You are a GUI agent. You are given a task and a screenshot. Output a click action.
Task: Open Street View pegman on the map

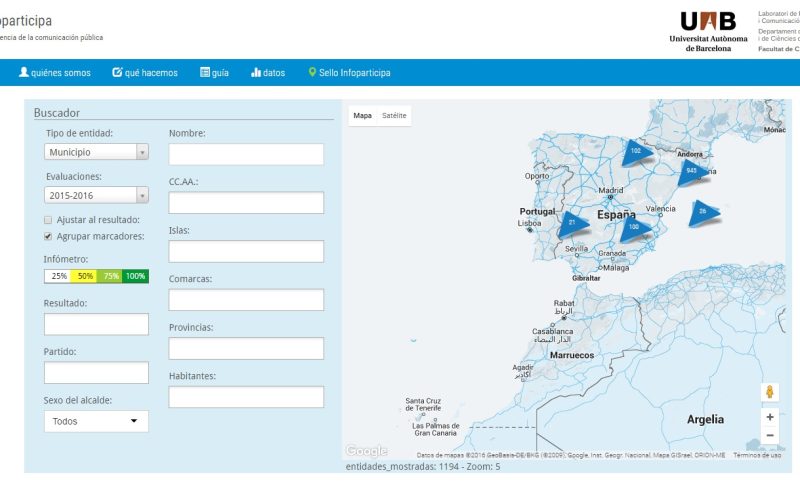coord(770,392)
